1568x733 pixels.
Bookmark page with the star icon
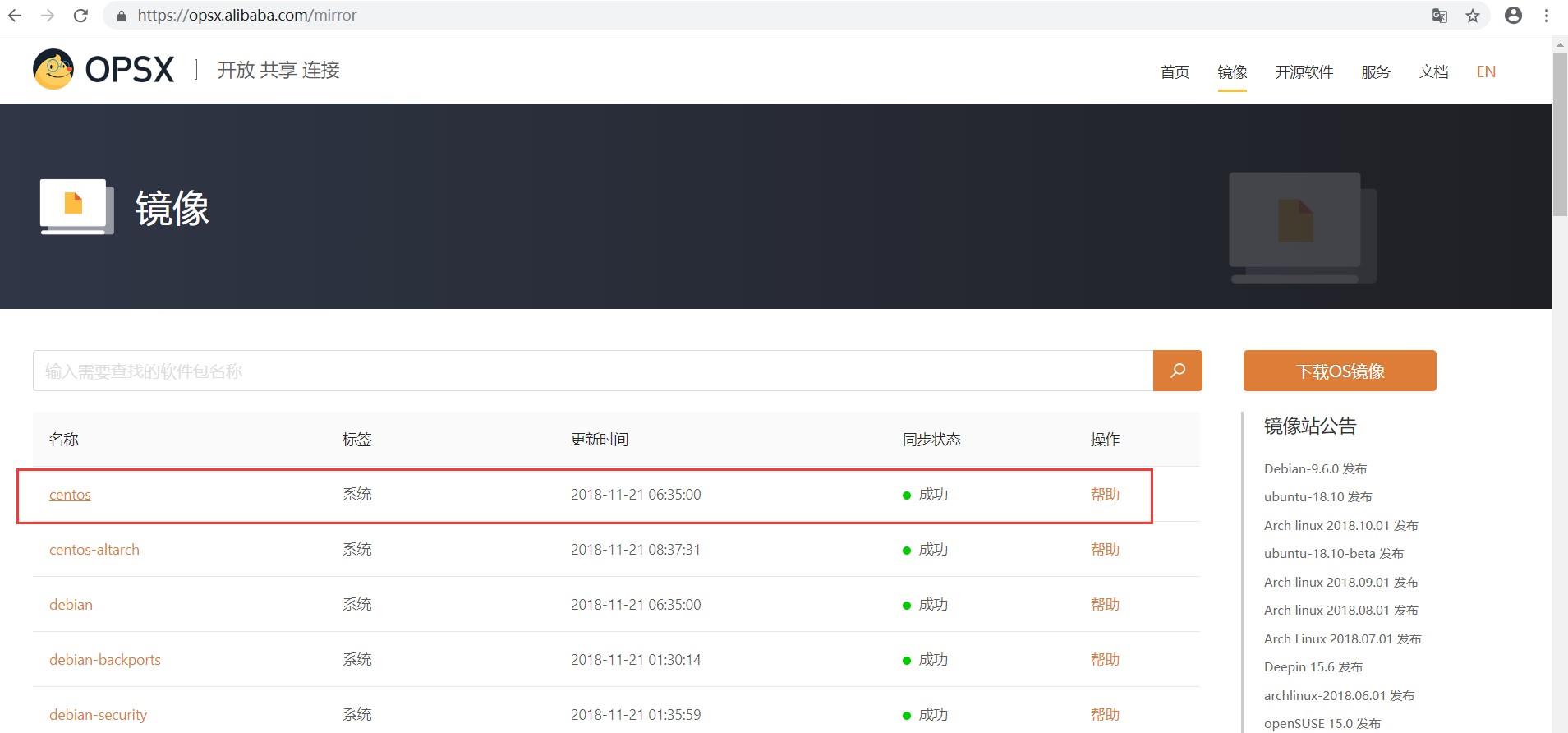tap(1473, 16)
